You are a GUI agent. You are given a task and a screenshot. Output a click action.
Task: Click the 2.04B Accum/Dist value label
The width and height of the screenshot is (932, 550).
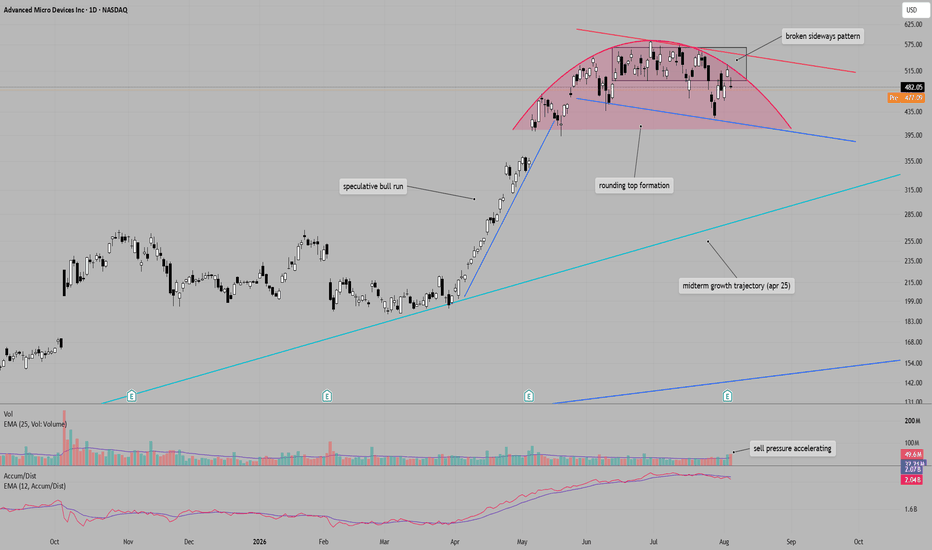(912, 480)
